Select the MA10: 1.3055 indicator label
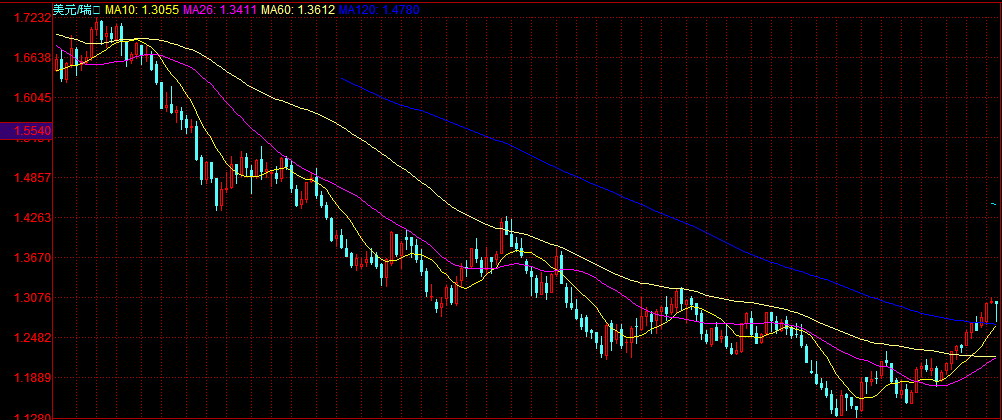Screen dimensions: 1002x420 tap(143, 10)
